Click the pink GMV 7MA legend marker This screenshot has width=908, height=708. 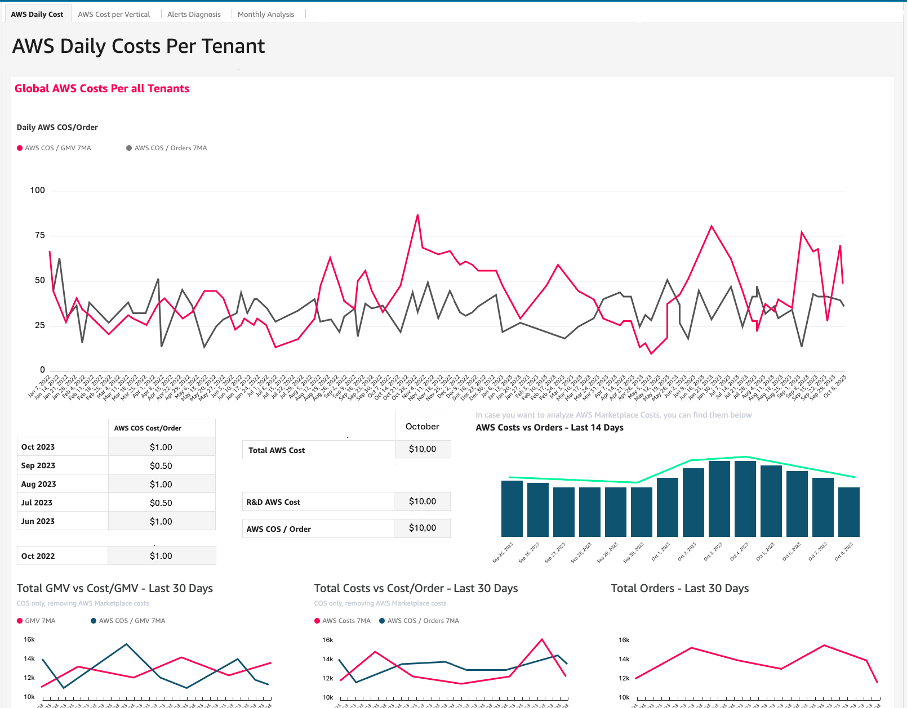20,621
